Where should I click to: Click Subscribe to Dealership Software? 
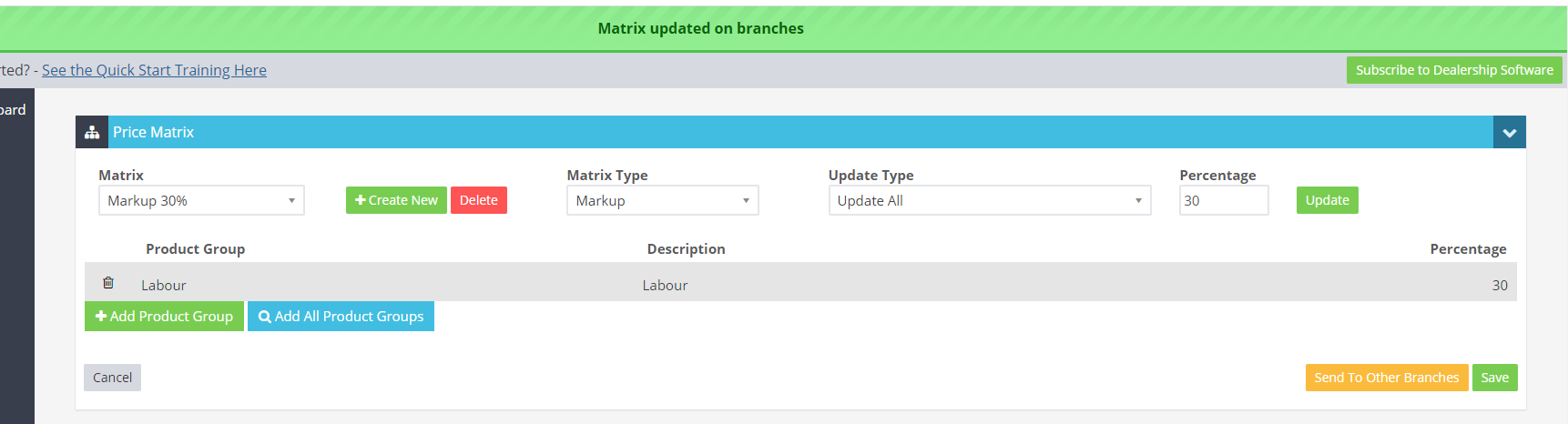coord(1453,70)
